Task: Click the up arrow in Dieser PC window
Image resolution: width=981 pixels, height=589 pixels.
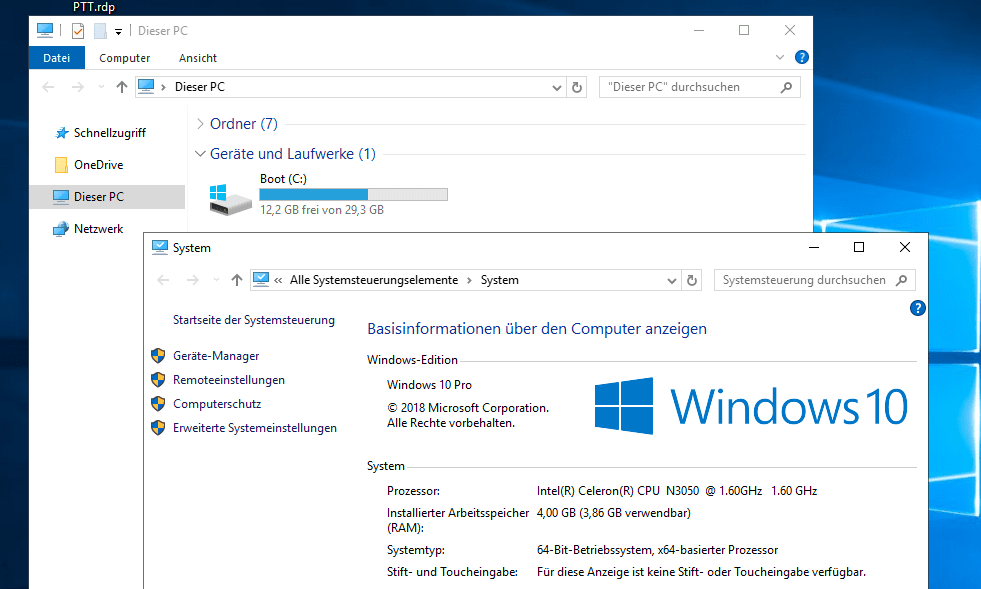Action: 122,87
